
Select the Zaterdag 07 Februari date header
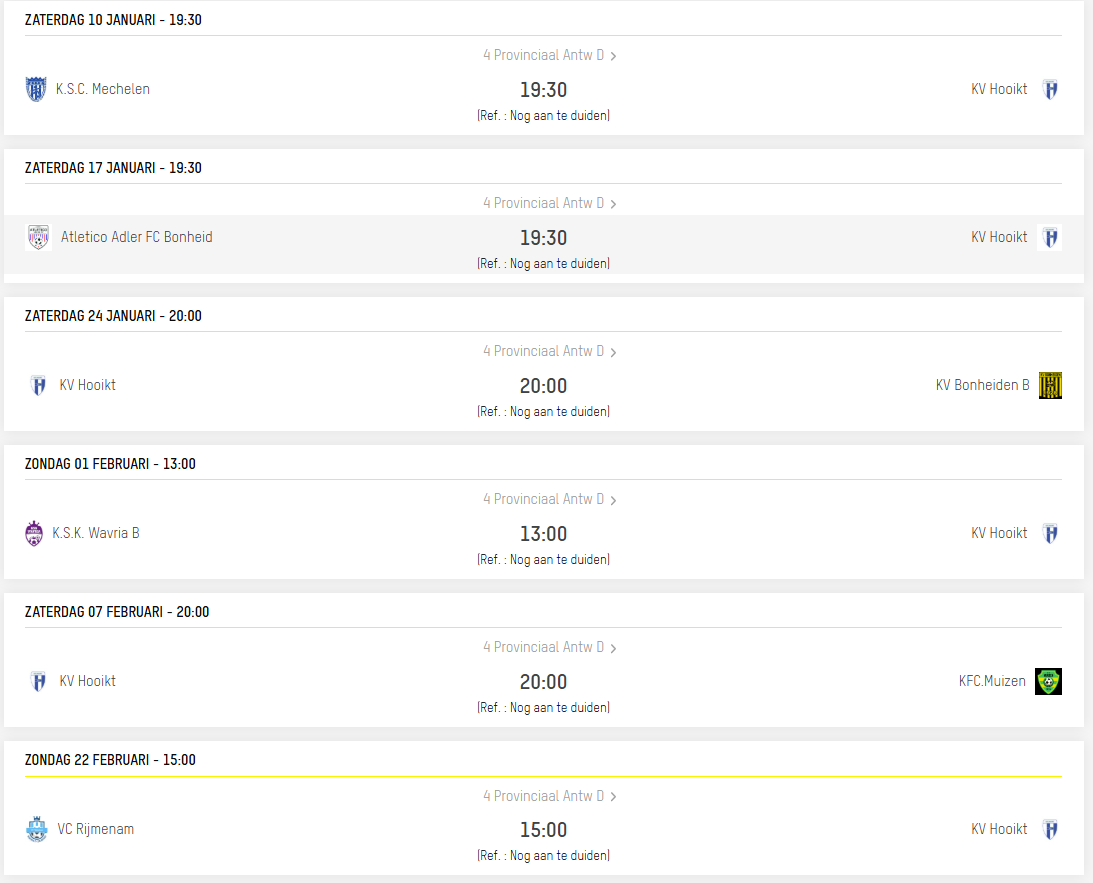click(x=117, y=612)
